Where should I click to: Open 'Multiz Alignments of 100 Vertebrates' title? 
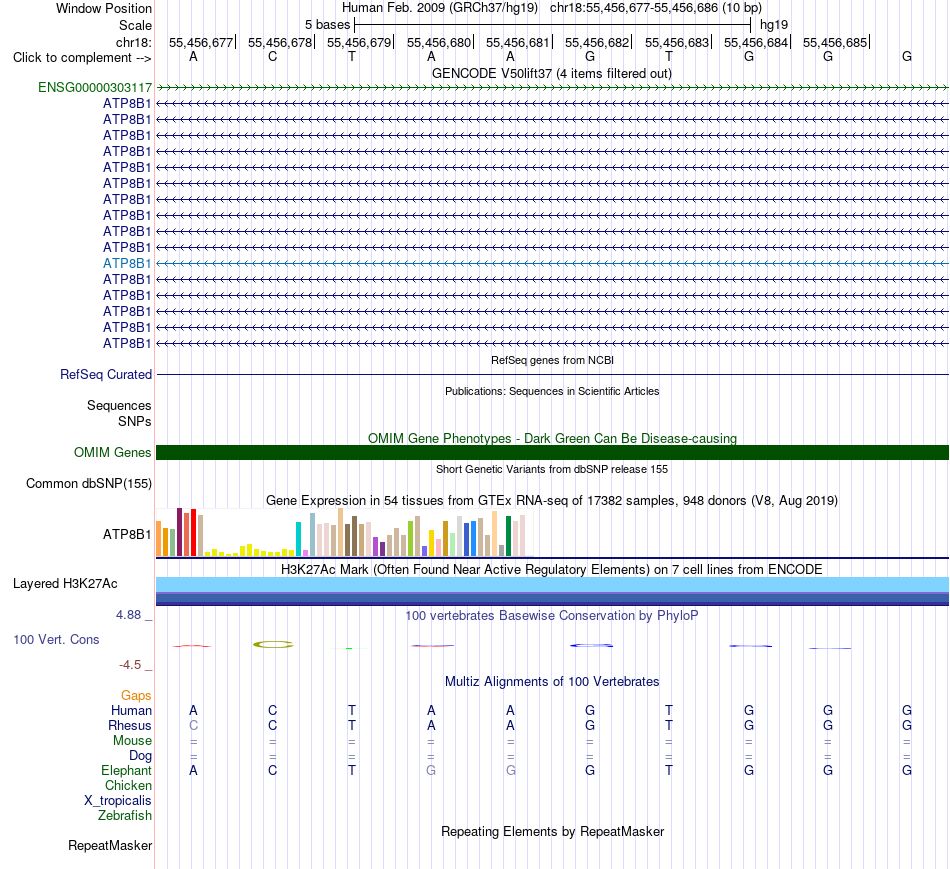(x=552, y=682)
